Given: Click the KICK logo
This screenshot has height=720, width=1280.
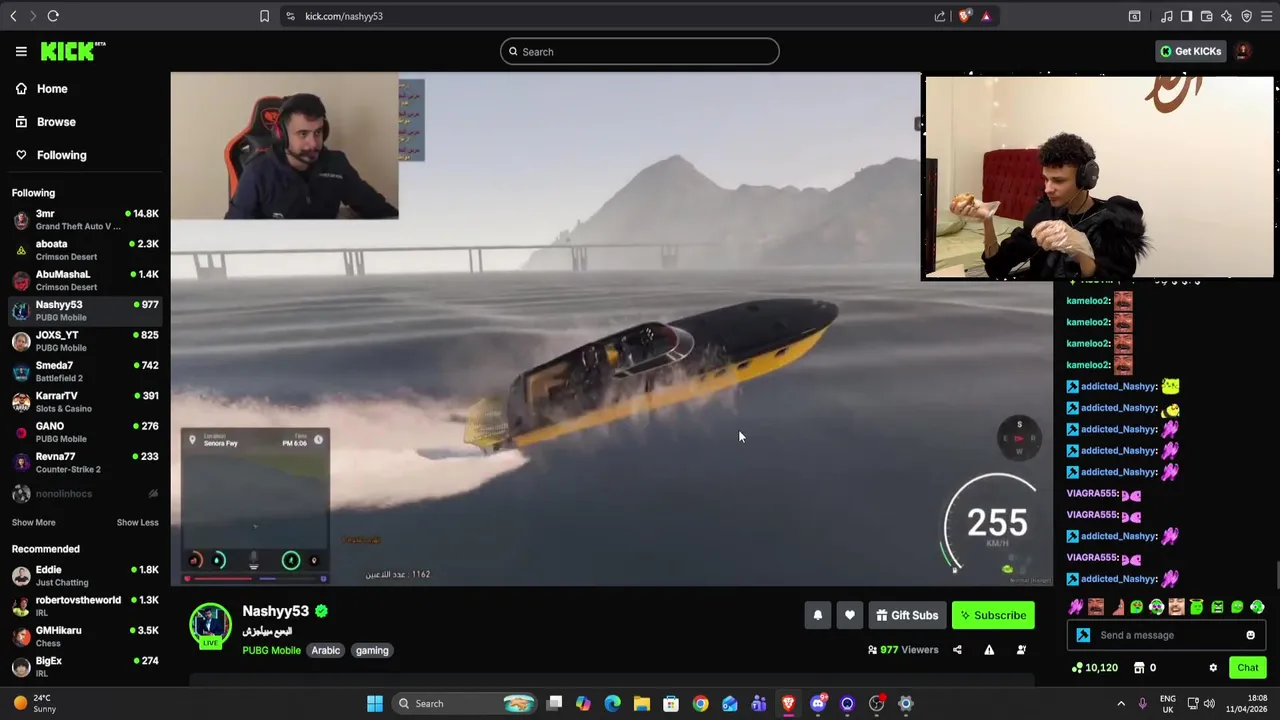Looking at the screenshot, I should (72, 51).
